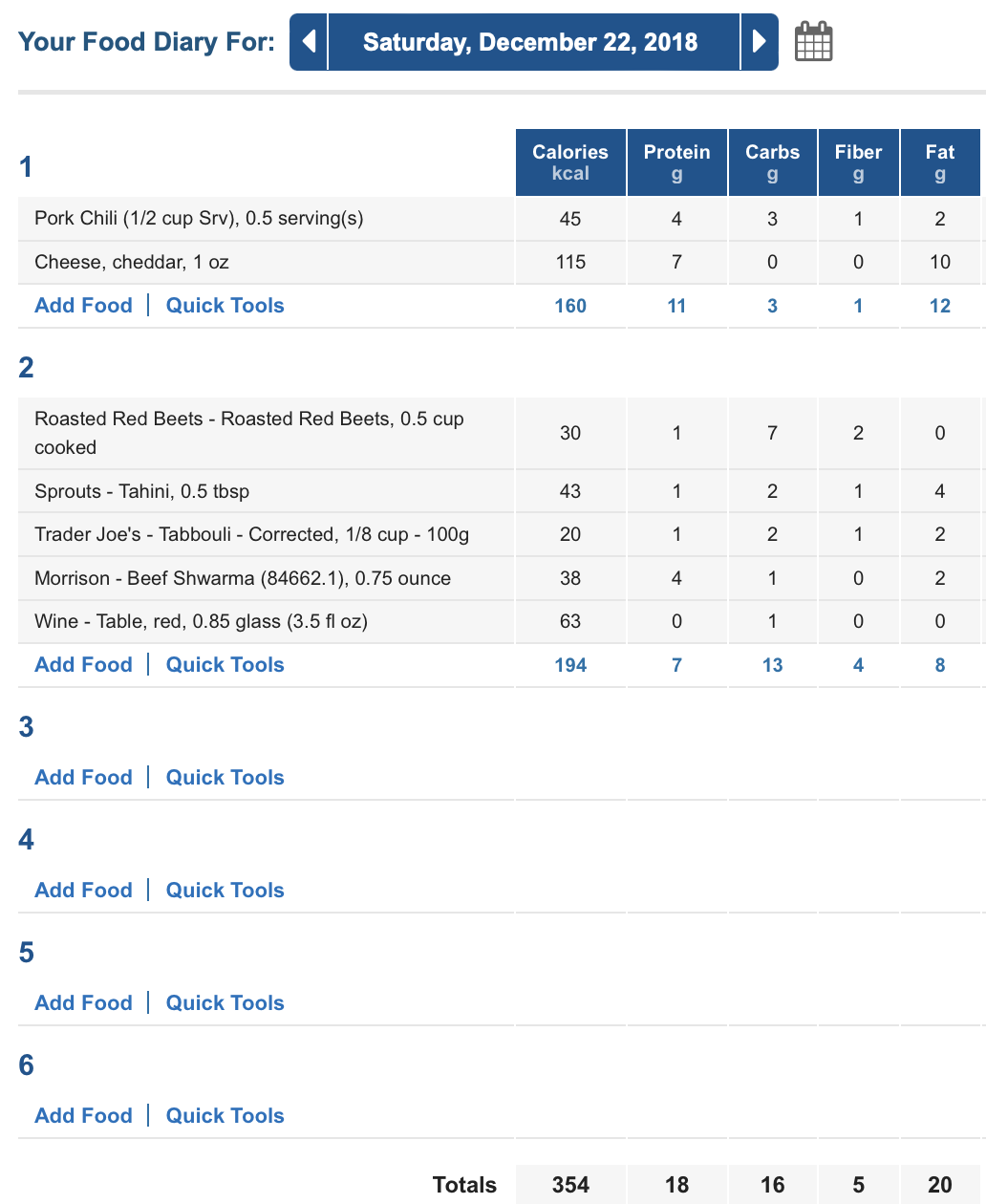Open the Wine - Table, red entry
986x1204 pixels.
pyautogui.click(x=201, y=622)
